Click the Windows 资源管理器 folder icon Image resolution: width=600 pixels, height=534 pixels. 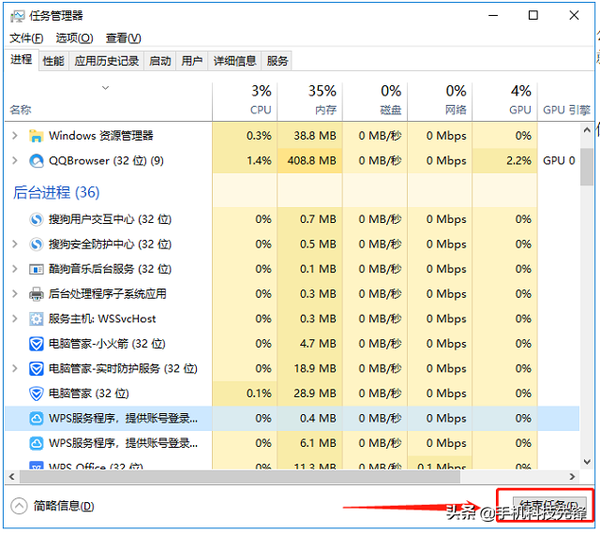[36, 136]
